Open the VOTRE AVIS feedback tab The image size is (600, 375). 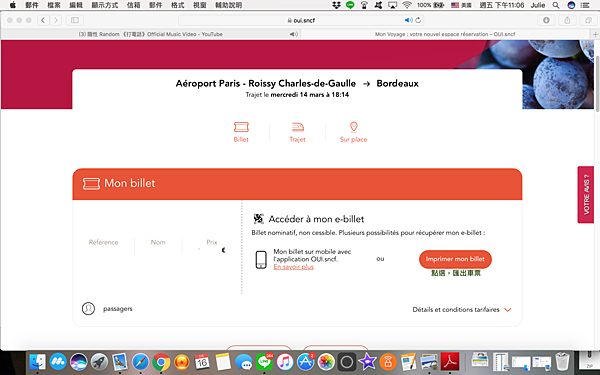pyautogui.click(x=586, y=194)
